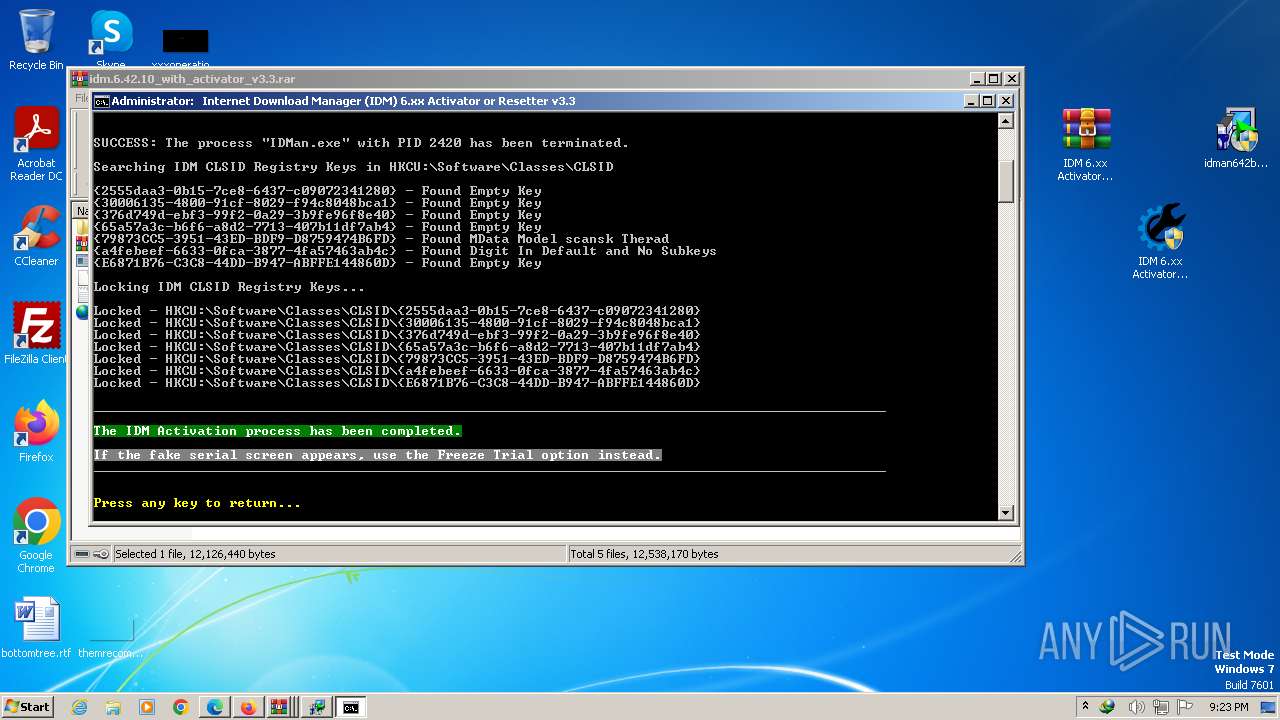The image size is (1280, 720).
Task: Click the 'Locking IDM CLSID Registry Keys...' line
Action: click(x=229, y=287)
